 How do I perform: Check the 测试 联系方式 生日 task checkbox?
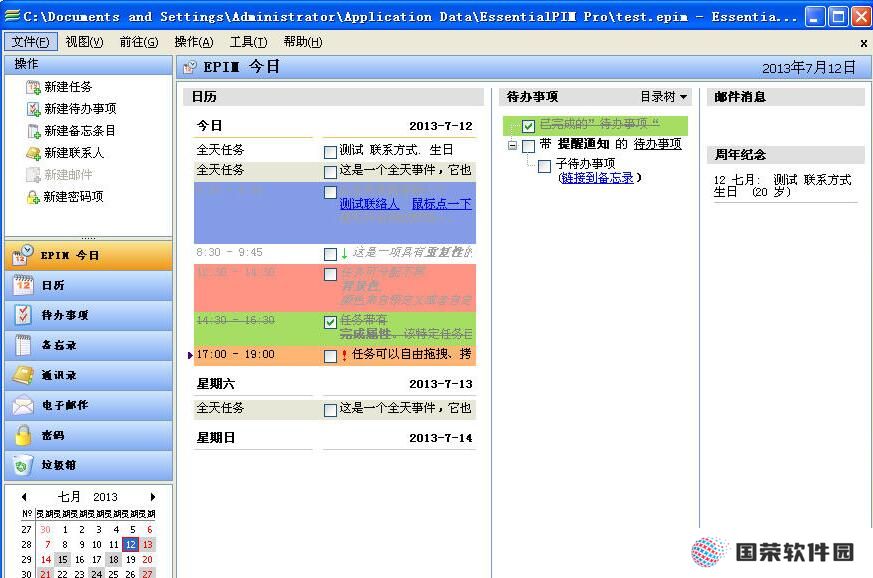[330, 152]
